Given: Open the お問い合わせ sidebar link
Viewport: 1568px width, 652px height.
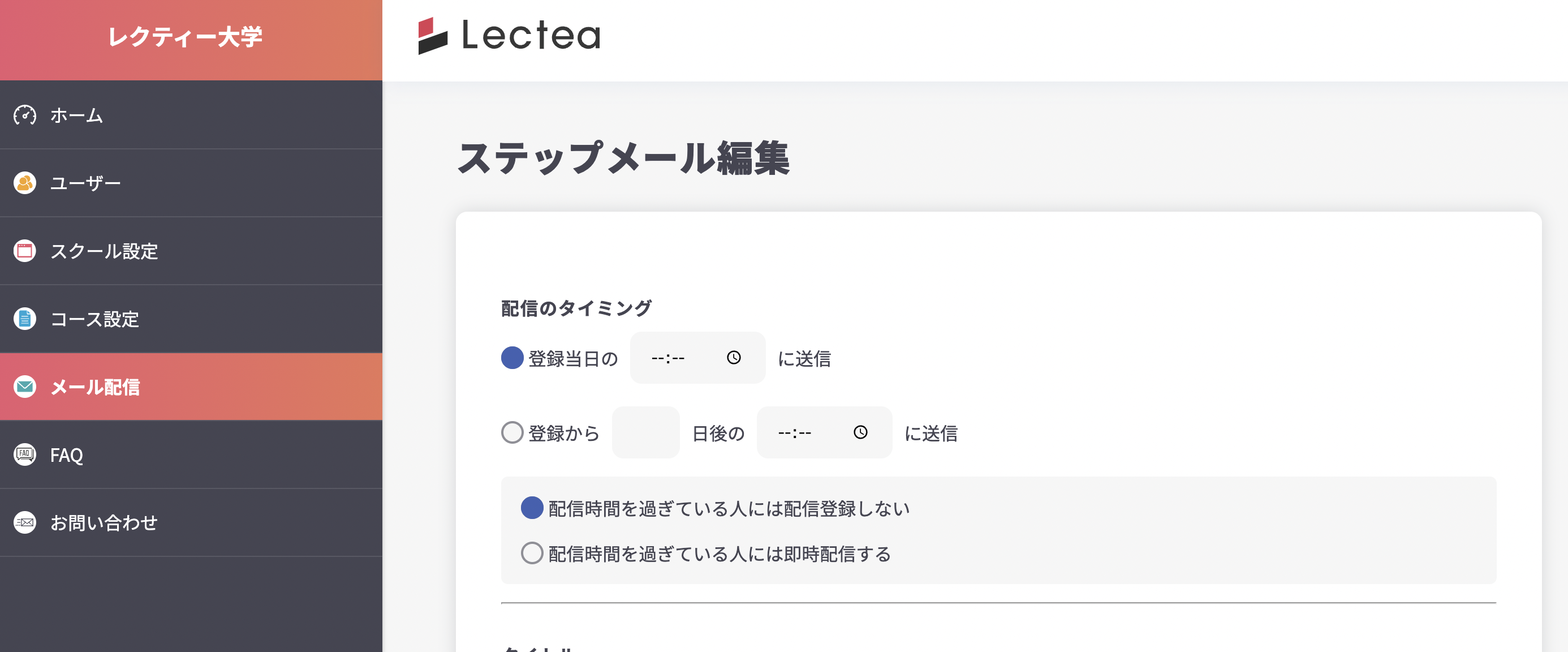Looking at the screenshot, I should pos(104,522).
